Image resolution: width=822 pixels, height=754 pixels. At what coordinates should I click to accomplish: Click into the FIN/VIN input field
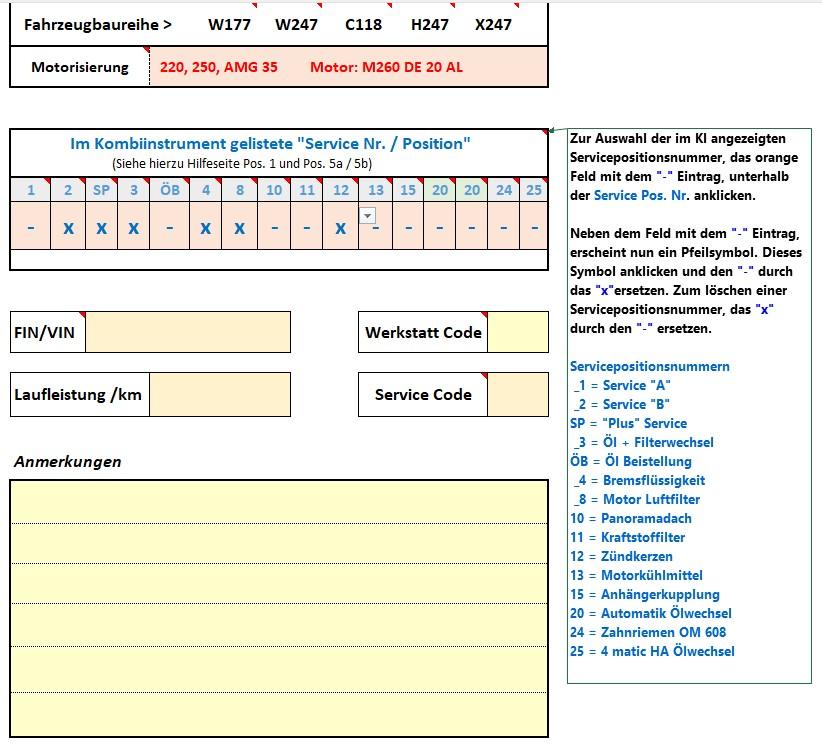[188, 332]
